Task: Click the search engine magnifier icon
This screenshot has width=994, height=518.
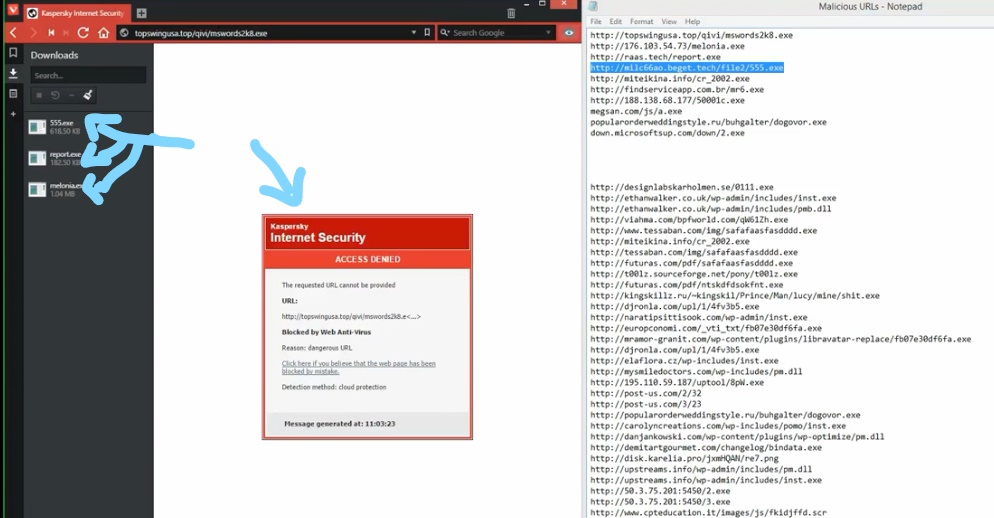Action: point(445,32)
